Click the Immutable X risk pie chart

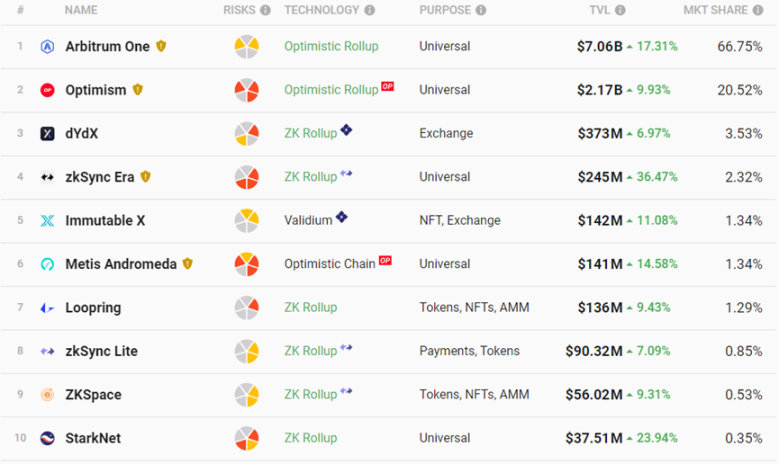pyautogui.click(x=247, y=221)
